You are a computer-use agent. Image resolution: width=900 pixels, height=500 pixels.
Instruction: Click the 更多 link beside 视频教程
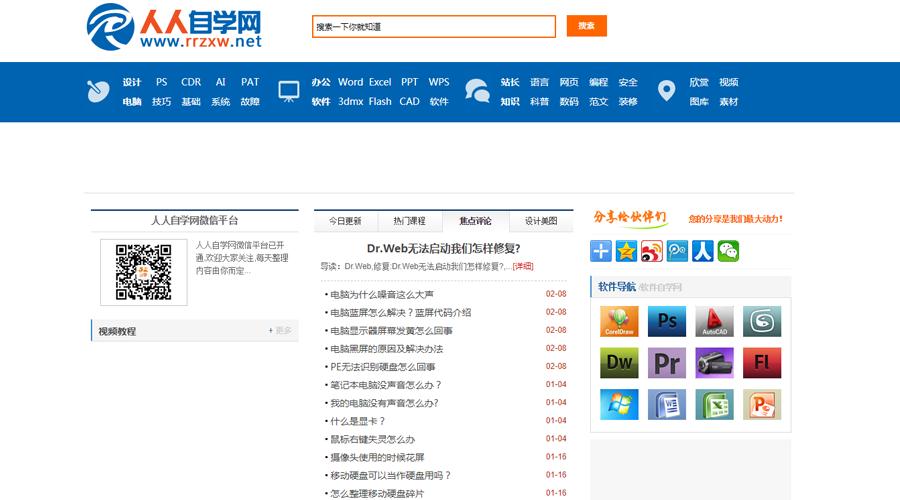coord(280,331)
